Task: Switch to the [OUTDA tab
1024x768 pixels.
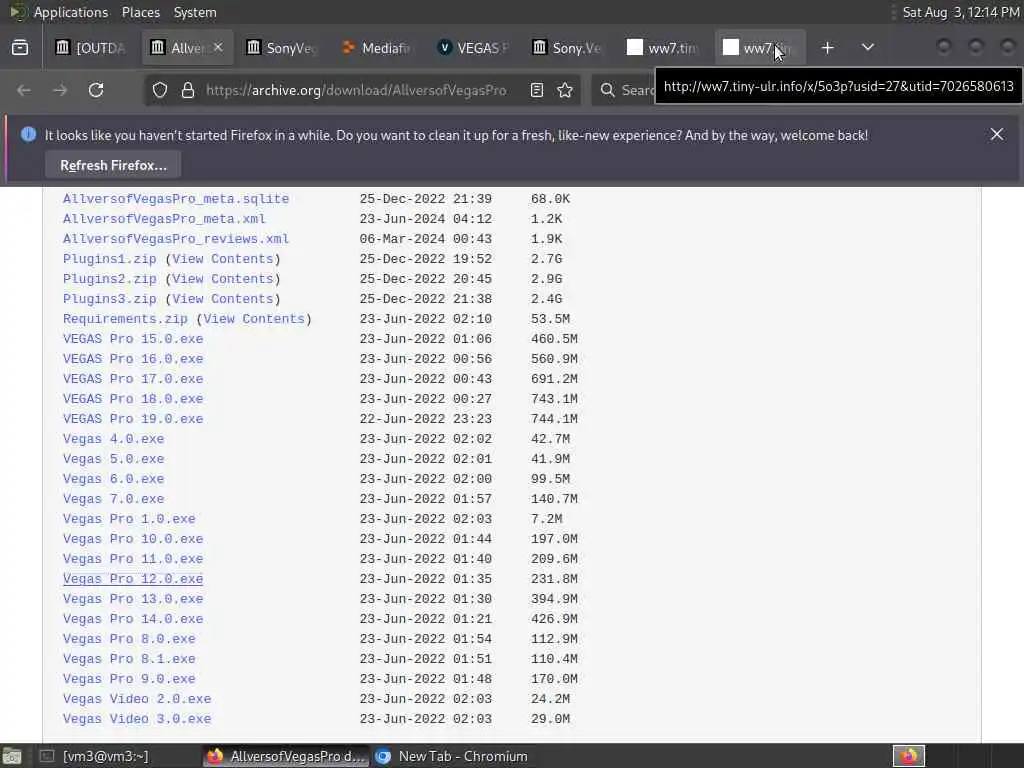Action: coord(90,48)
